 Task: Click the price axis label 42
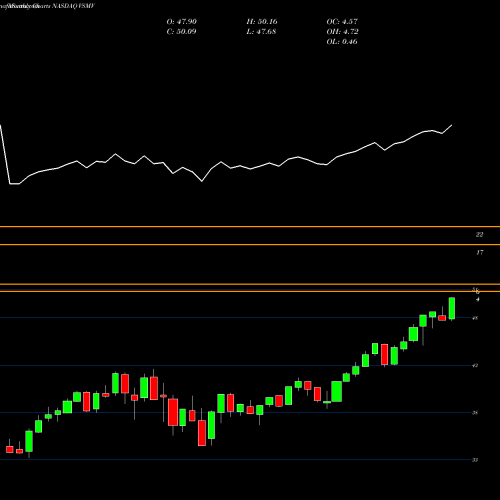[x=475, y=366]
